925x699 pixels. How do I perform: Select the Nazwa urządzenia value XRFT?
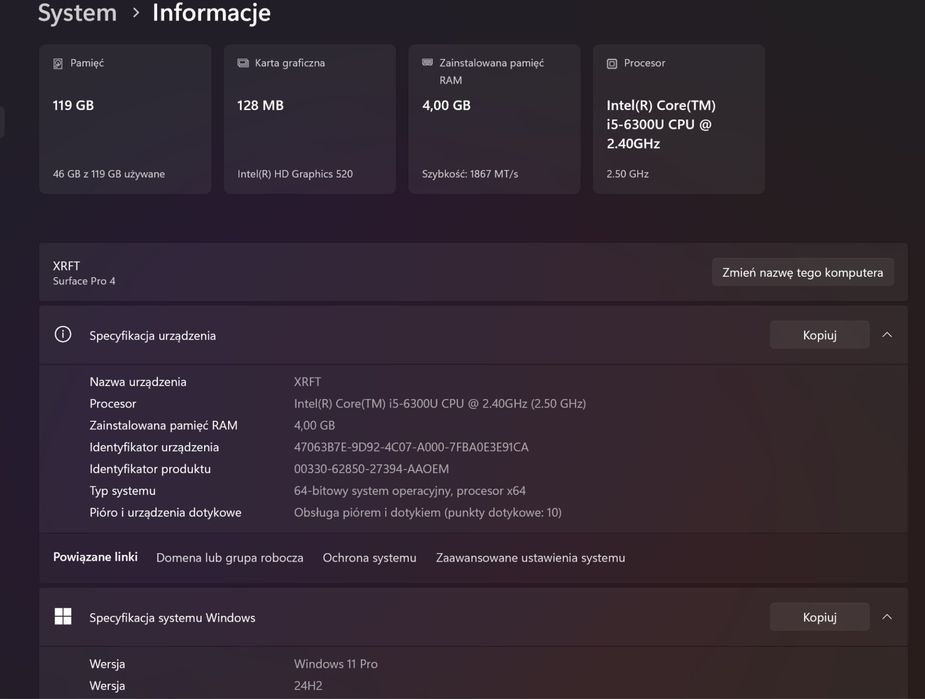pos(307,382)
